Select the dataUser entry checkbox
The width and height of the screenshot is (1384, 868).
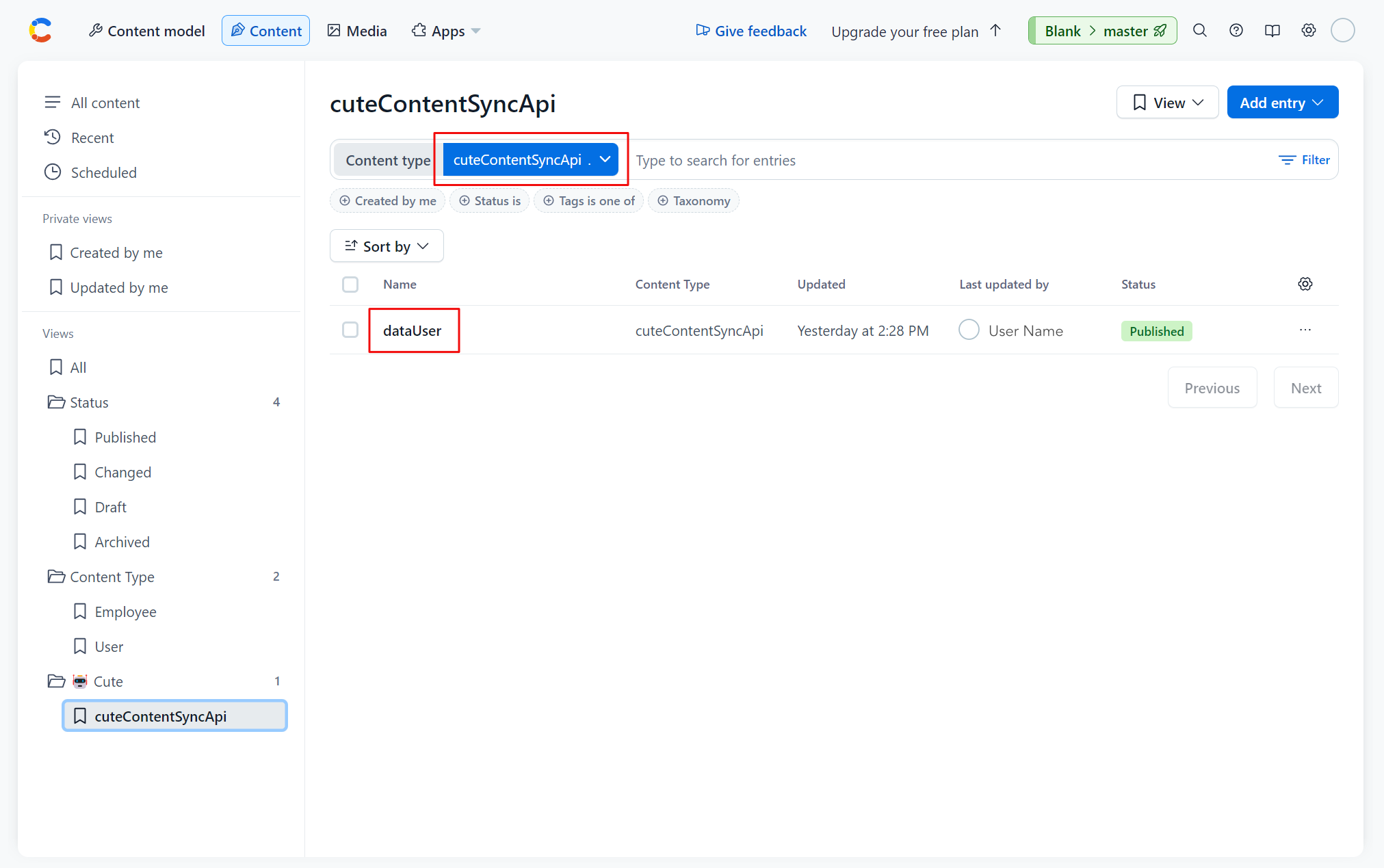[x=350, y=330]
